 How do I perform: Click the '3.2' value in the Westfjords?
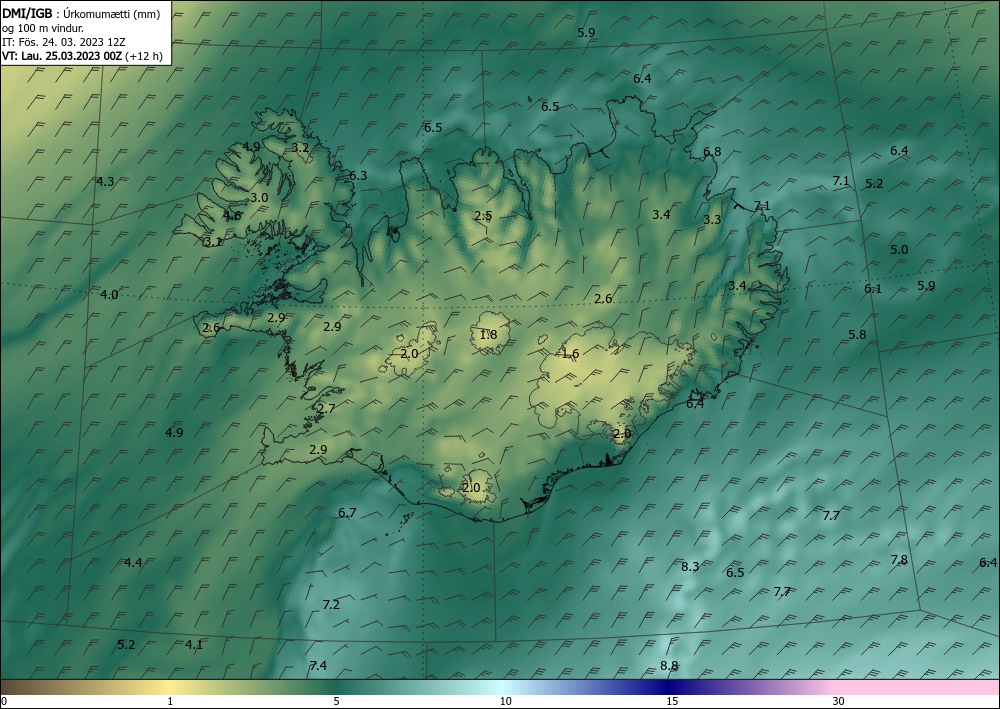[x=300, y=147]
